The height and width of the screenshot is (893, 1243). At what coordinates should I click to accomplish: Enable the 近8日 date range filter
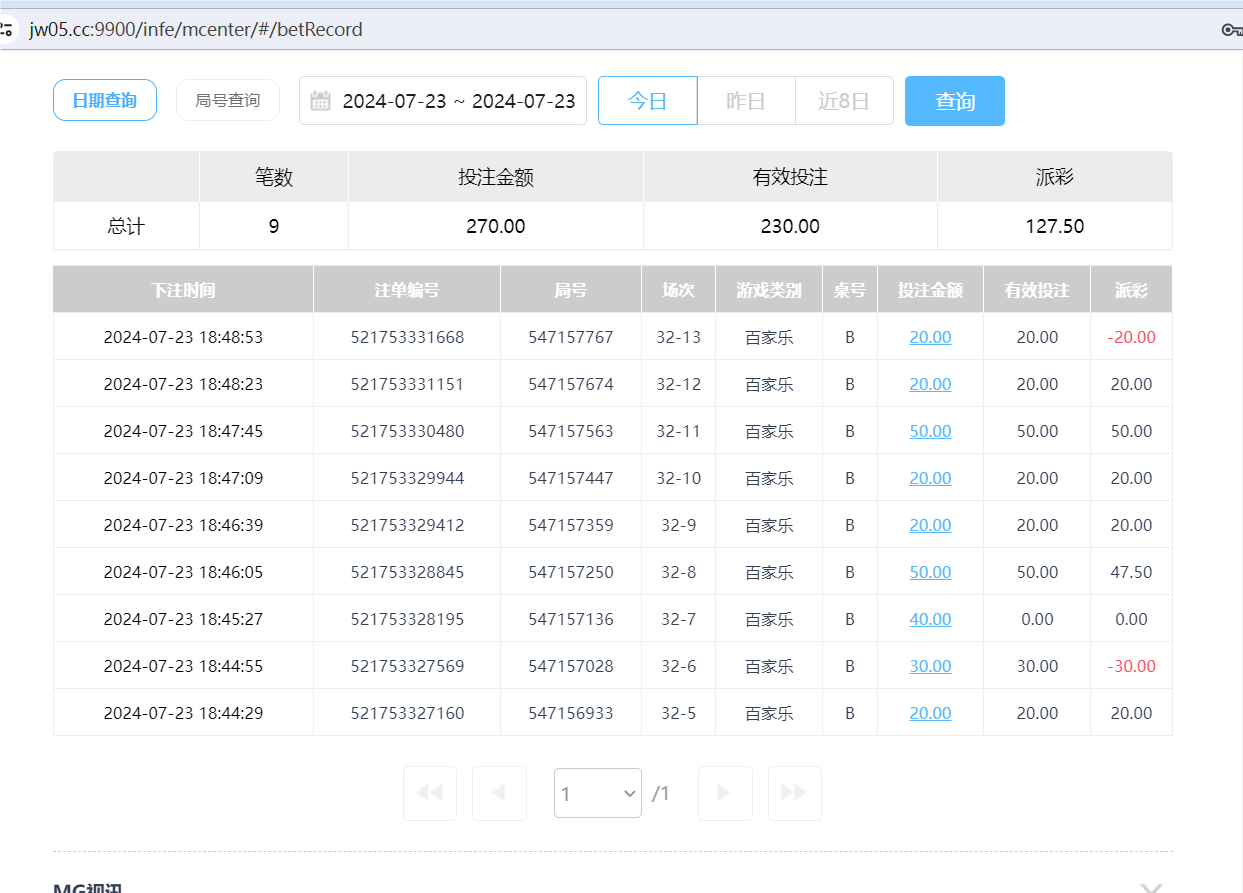click(x=844, y=100)
